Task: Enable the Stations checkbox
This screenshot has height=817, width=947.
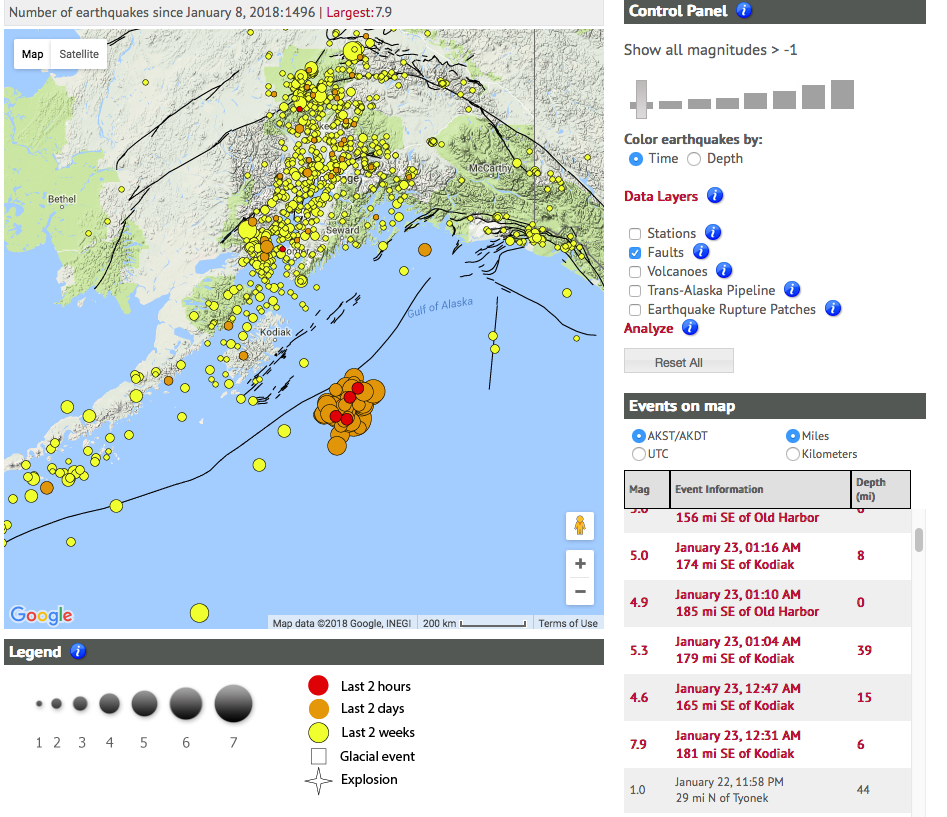Action: pyautogui.click(x=635, y=233)
